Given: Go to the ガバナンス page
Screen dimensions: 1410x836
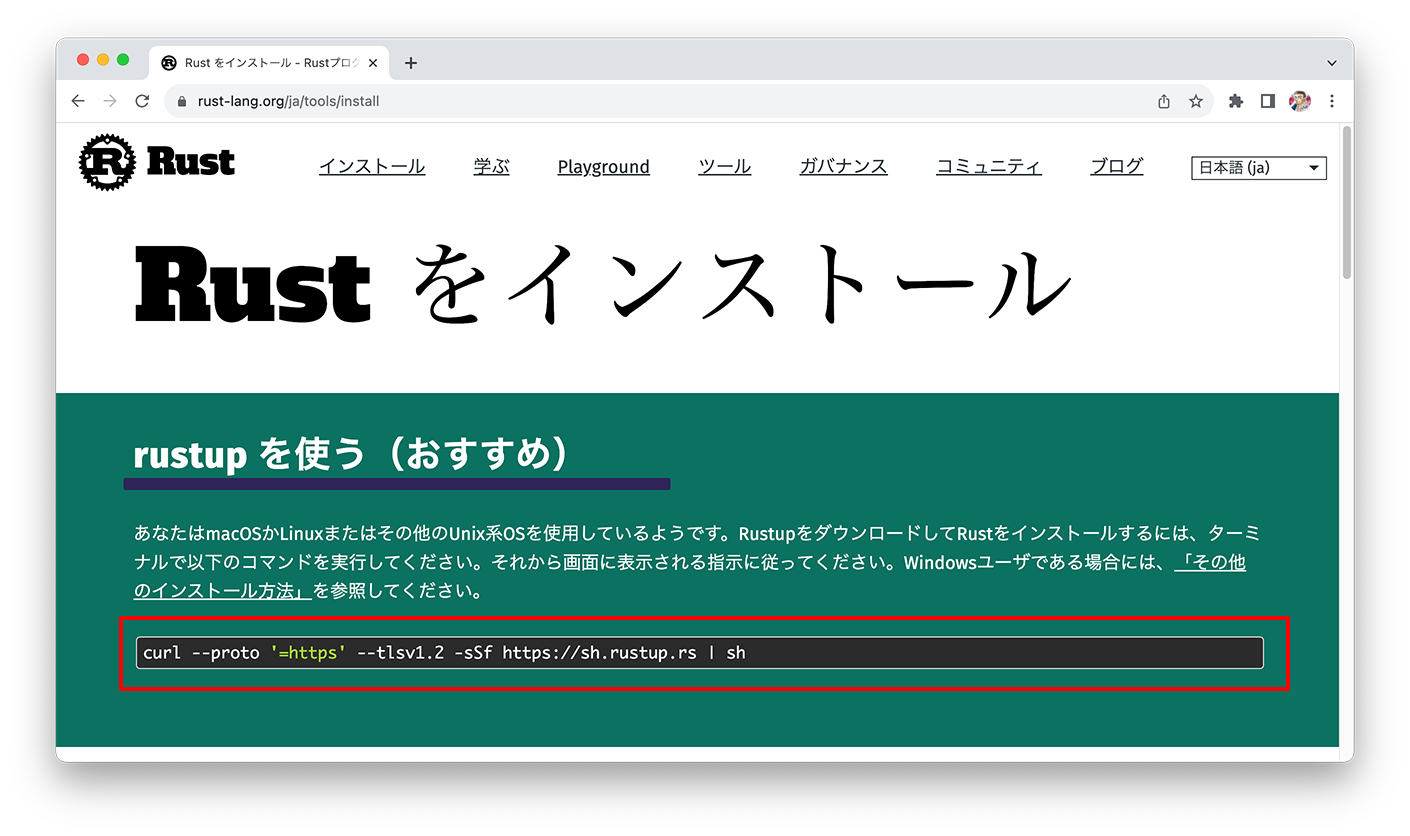Looking at the screenshot, I should coord(843,167).
